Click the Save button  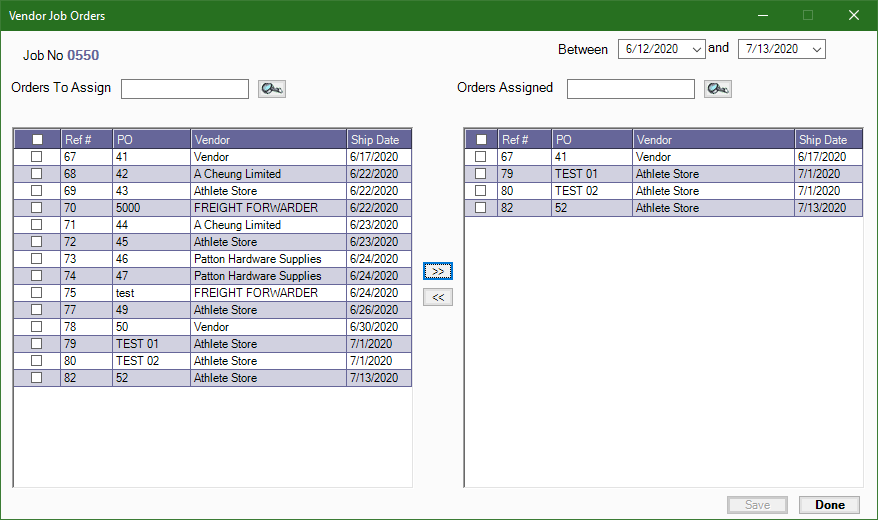[757, 505]
